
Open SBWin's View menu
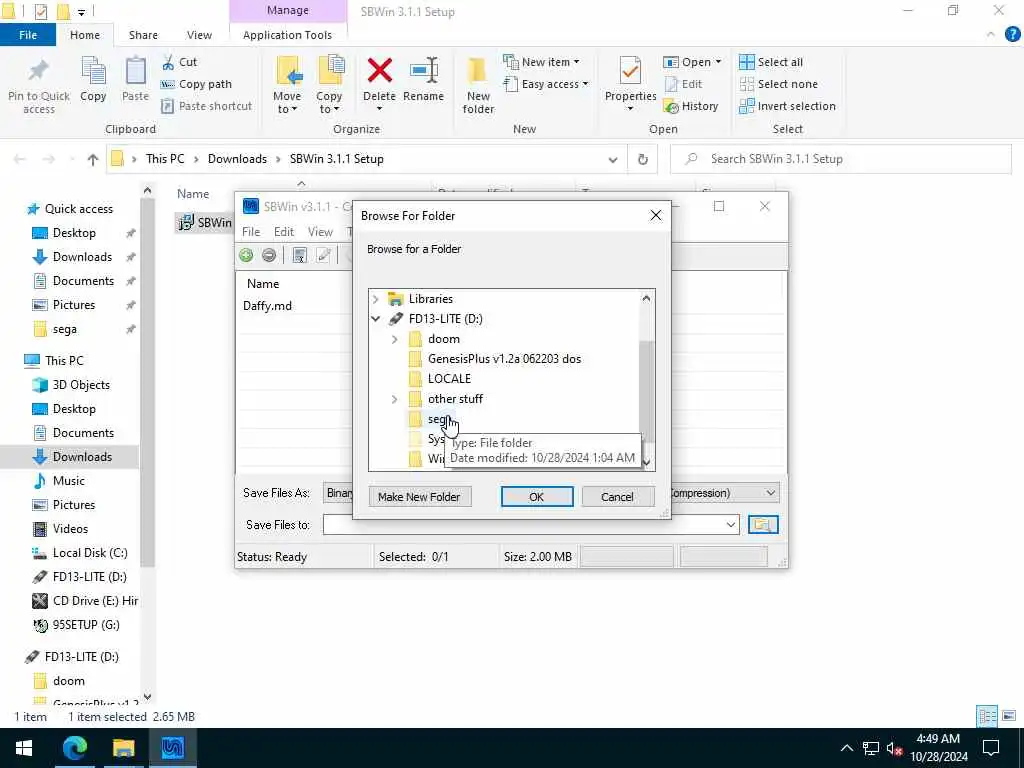pyautogui.click(x=320, y=232)
